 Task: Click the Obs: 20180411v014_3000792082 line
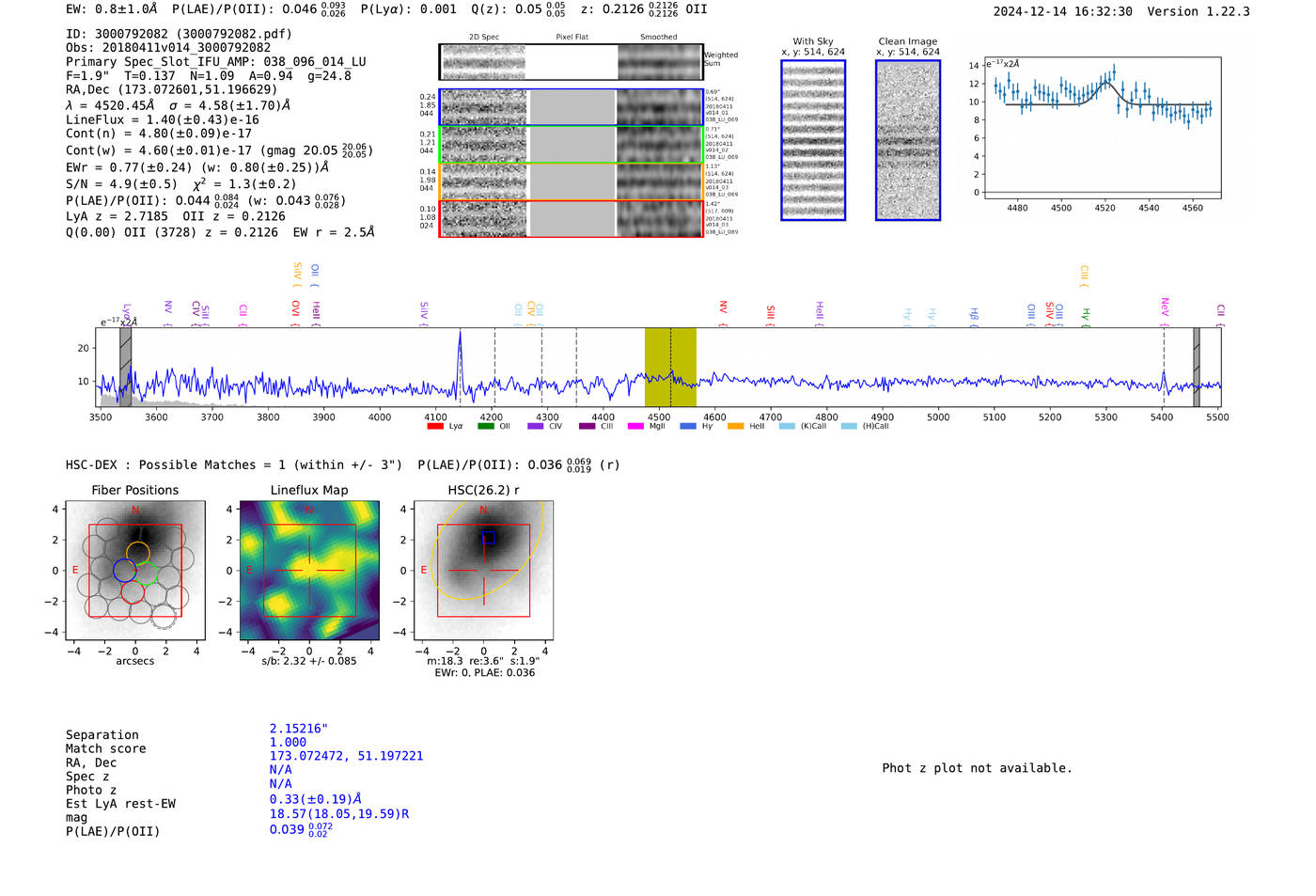pos(168,48)
